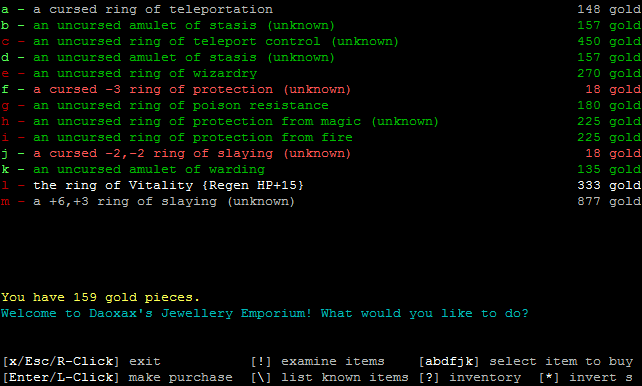This screenshot has height=386, width=642.
Task: Choose the ring of poison resistance
Action: point(321,105)
